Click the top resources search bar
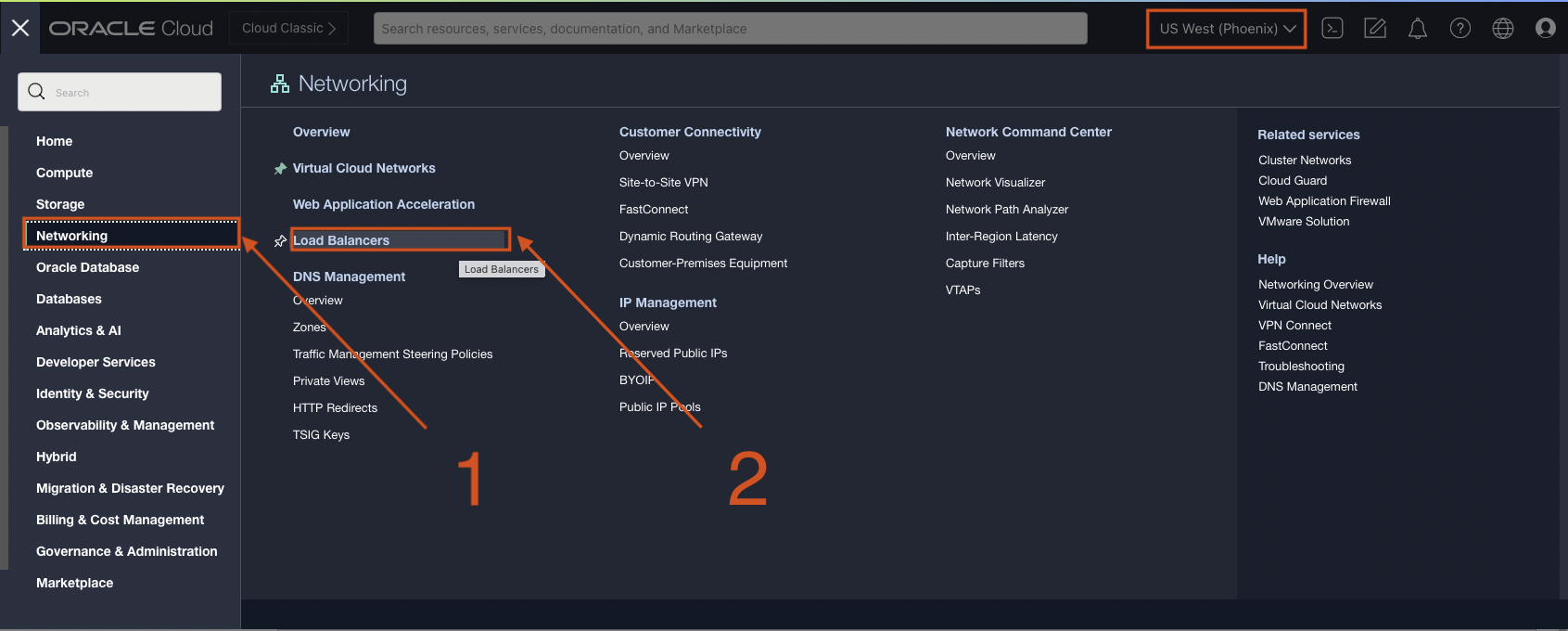The image size is (1568, 631). tap(730, 29)
